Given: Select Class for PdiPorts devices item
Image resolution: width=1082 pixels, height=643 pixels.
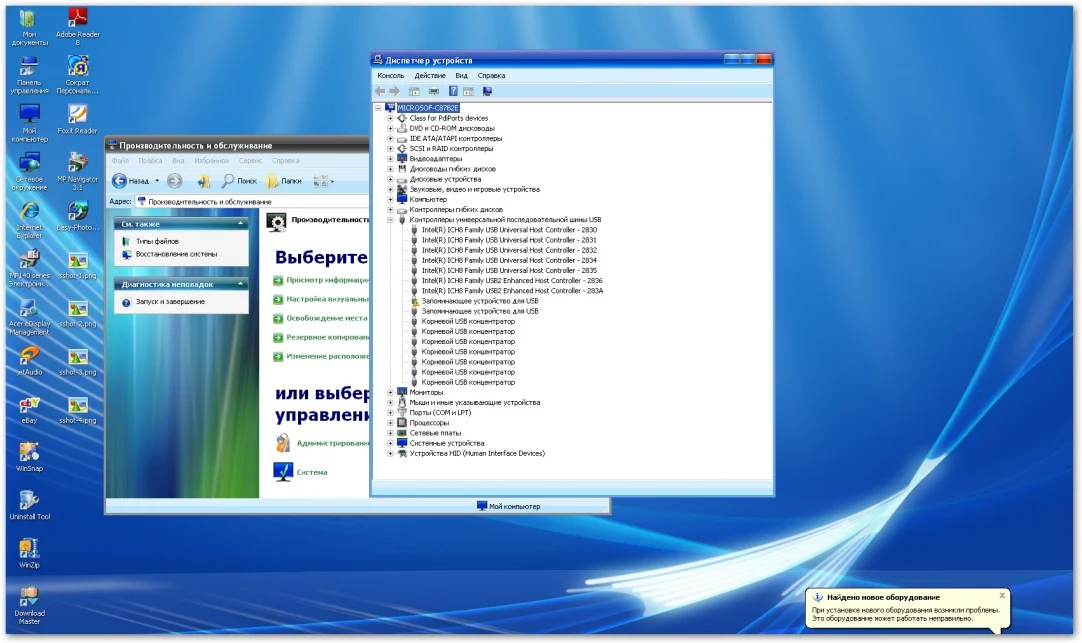Looking at the screenshot, I should pyautogui.click(x=449, y=119).
